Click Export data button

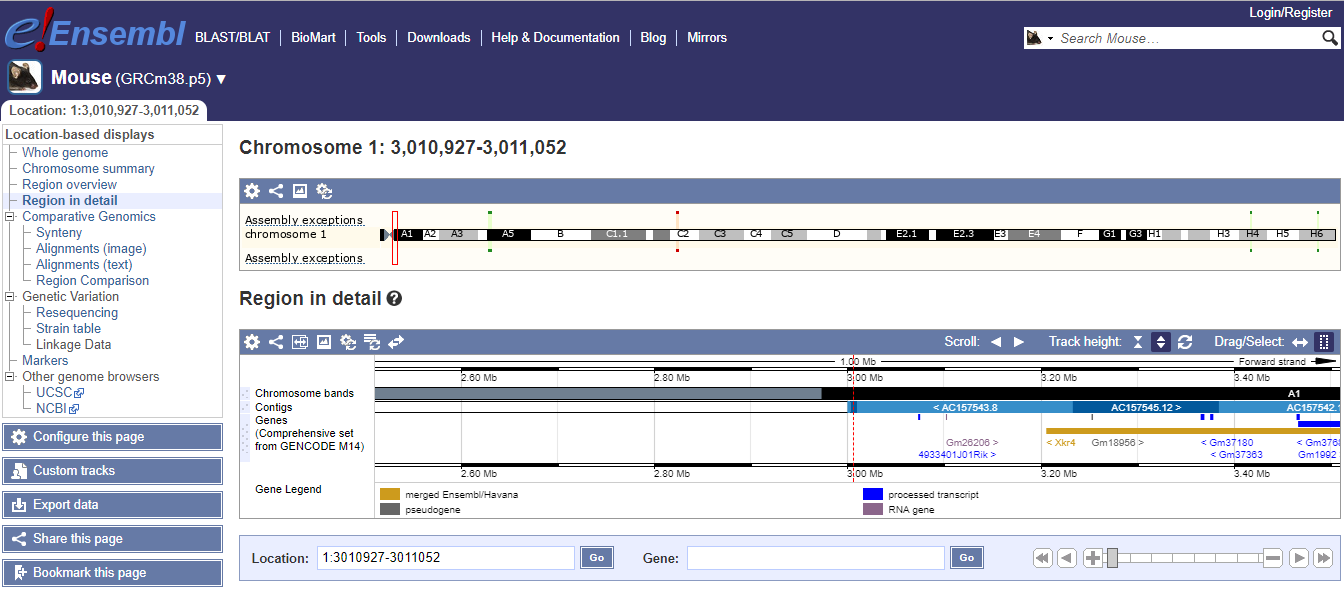click(112, 505)
